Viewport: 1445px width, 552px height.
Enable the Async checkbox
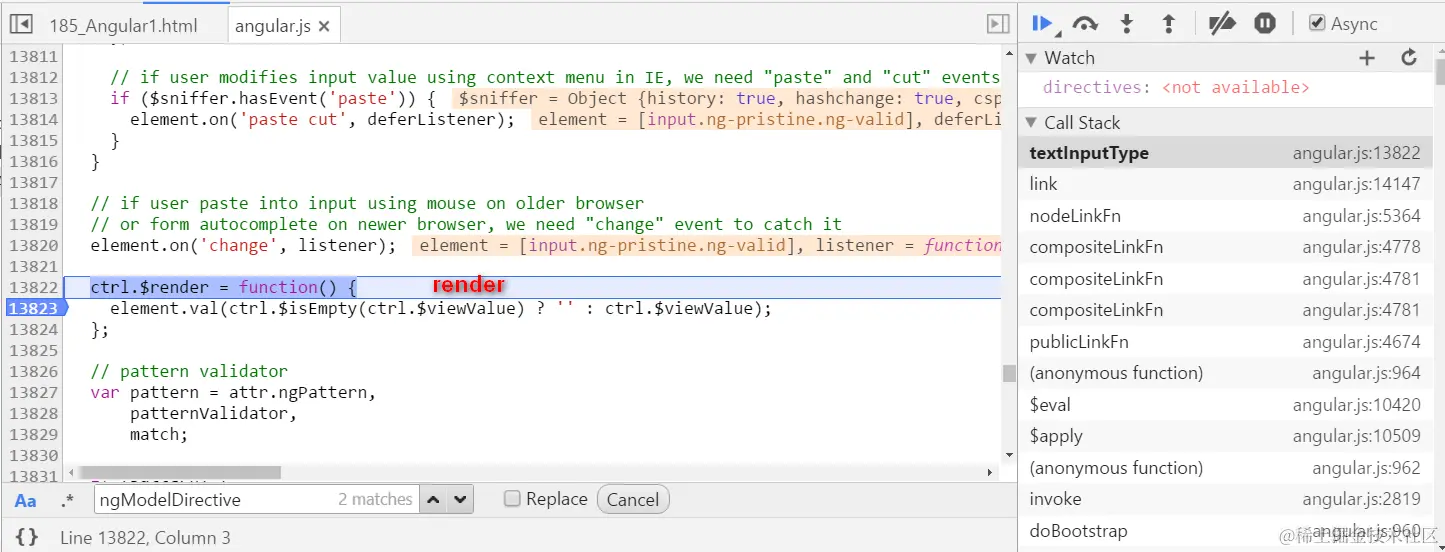tap(1317, 23)
